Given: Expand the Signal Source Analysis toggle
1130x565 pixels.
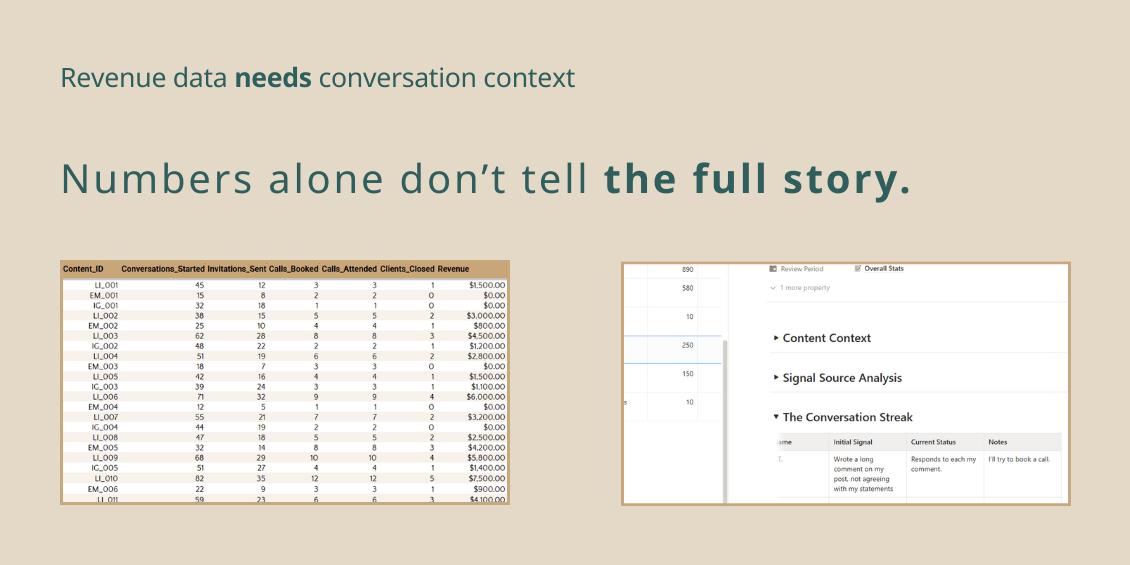Looking at the screenshot, I should click(x=776, y=377).
